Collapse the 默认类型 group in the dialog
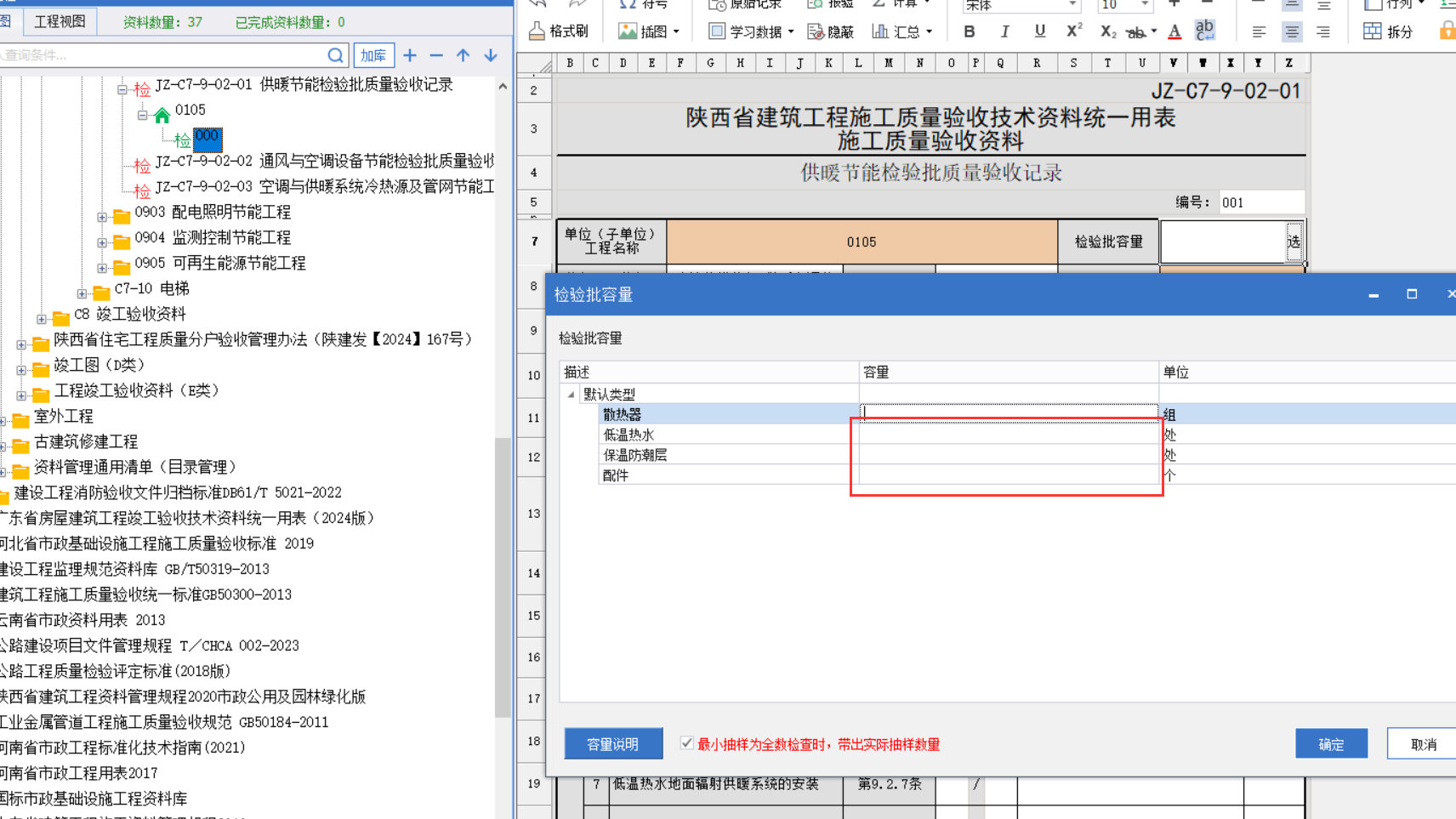 click(571, 395)
